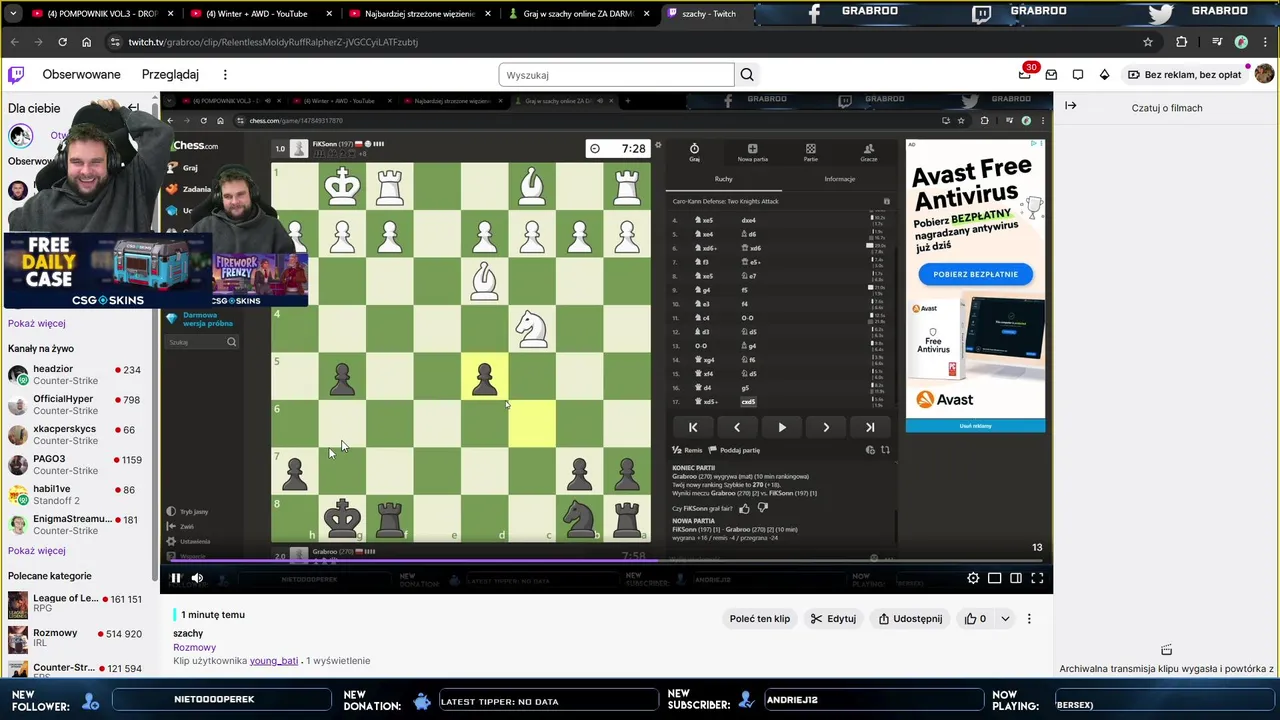Switch to POMPOWNIK VOL.3 browser tab

pyautogui.click(x=100, y=14)
